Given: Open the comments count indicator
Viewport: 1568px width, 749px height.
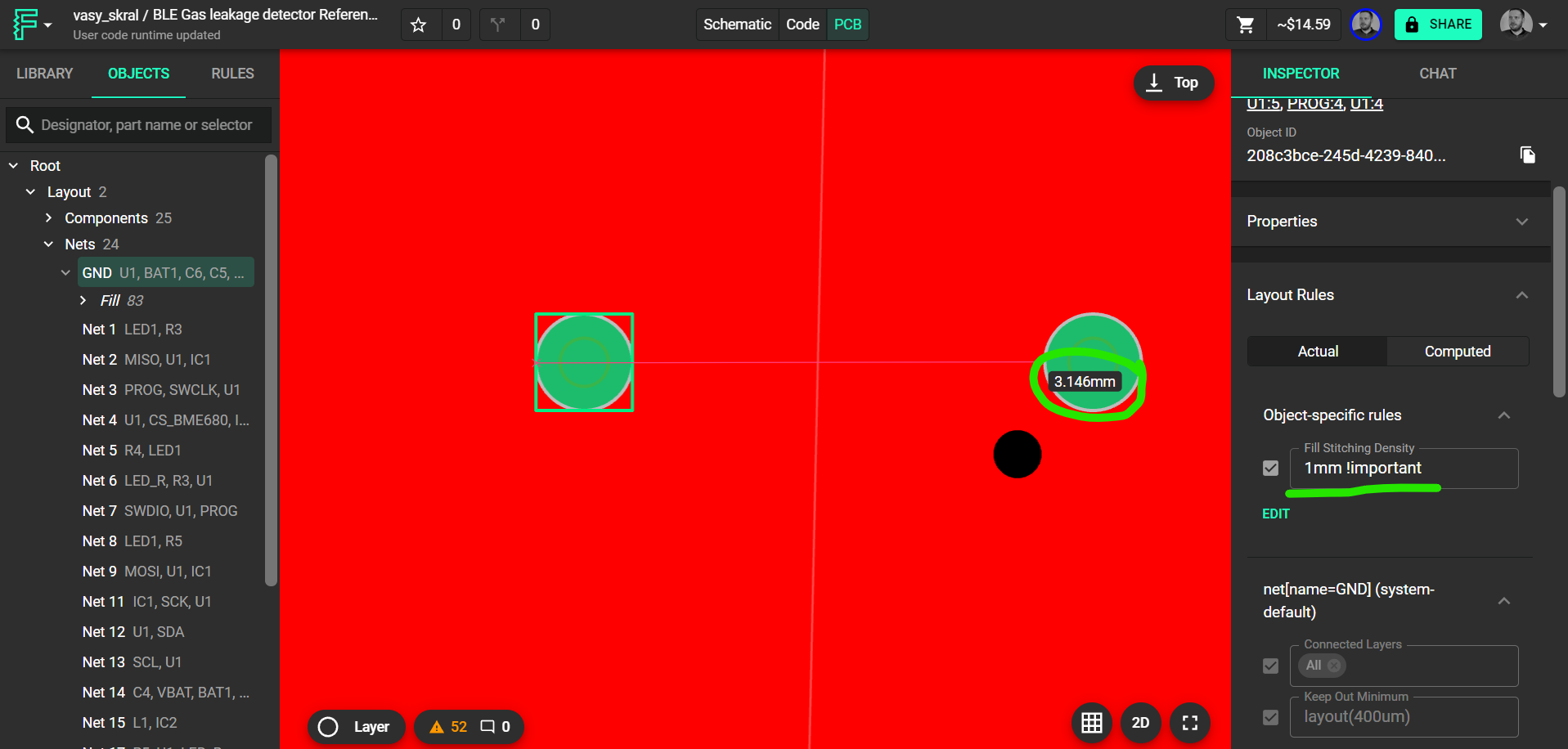Looking at the screenshot, I should point(495,727).
